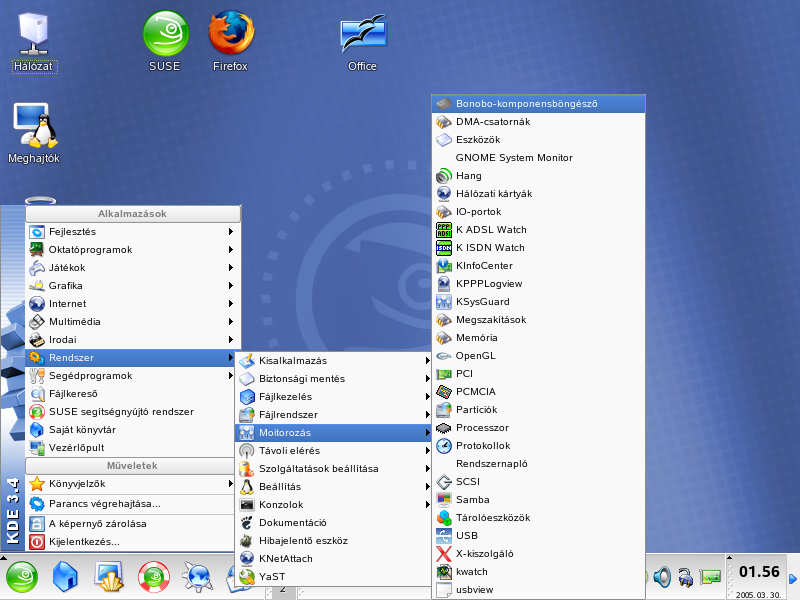Open SUSE segítségnyújtó rendszer
Viewport: 800px width, 600px height.
130,412
